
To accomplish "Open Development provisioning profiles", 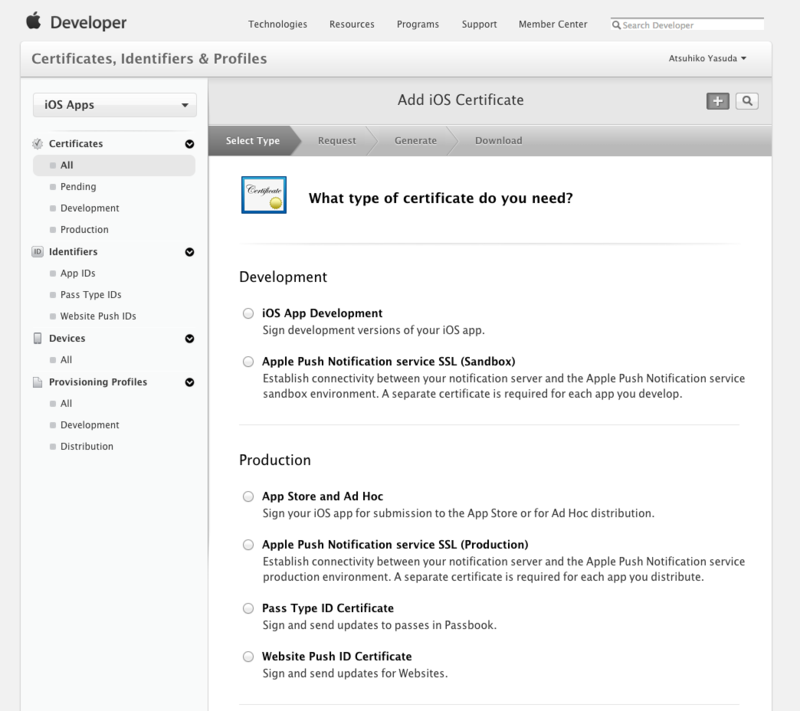I will [90, 425].
